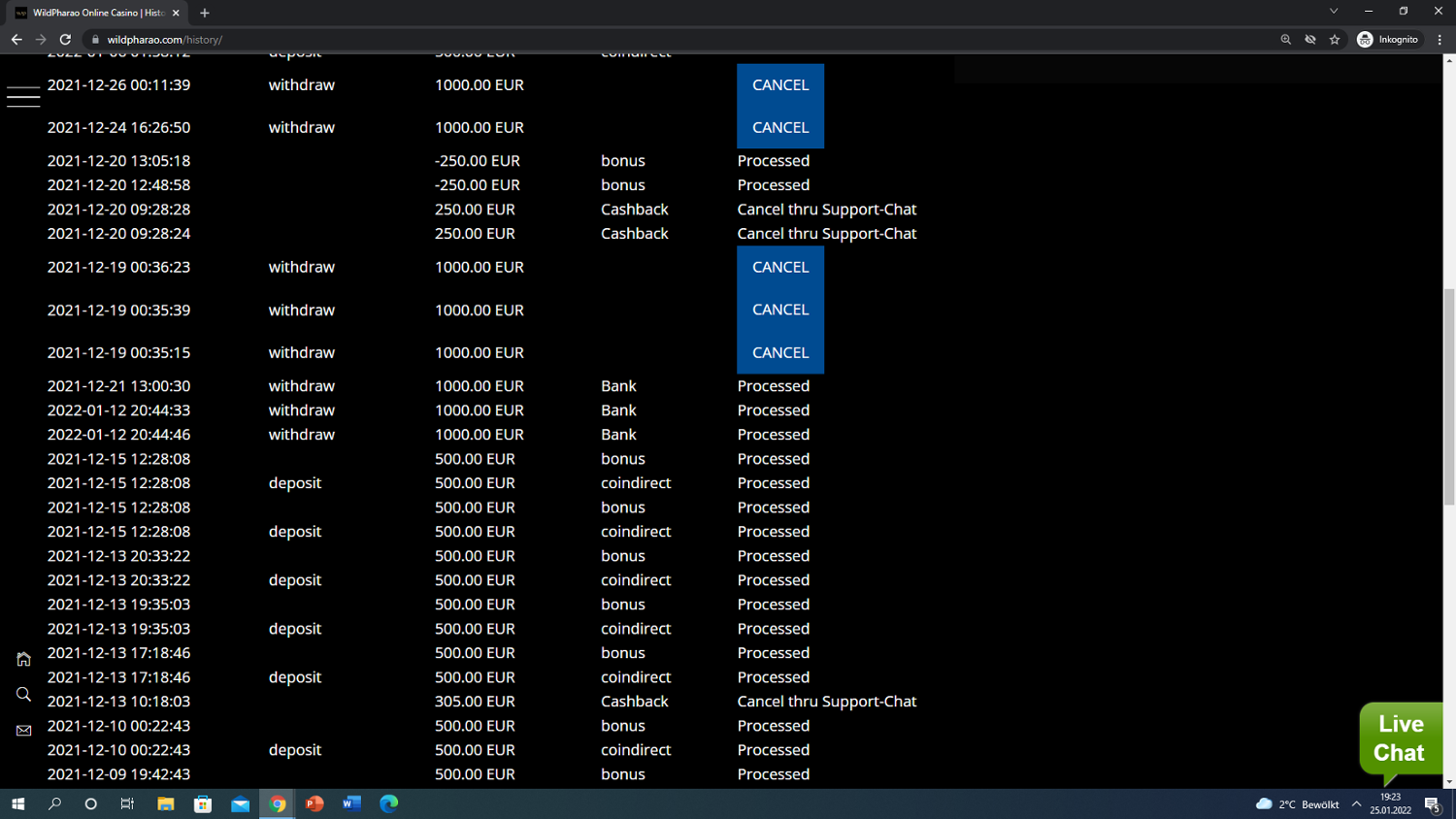Cancel the 2021-12-26 withdrawal
This screenshot has height=819, width=1456.
pos(779,84)
